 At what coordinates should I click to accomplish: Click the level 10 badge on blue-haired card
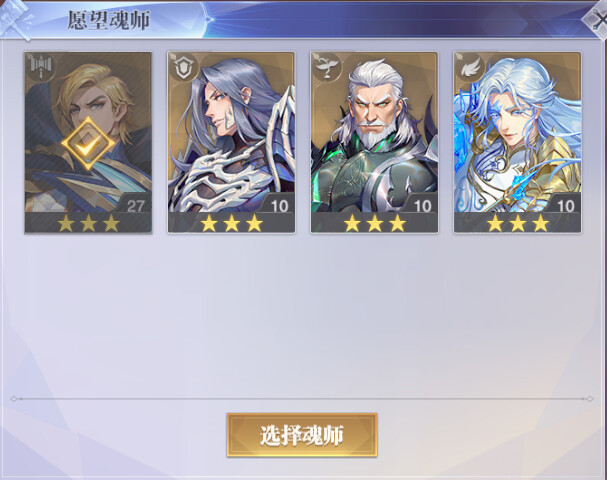coord(565,206)
